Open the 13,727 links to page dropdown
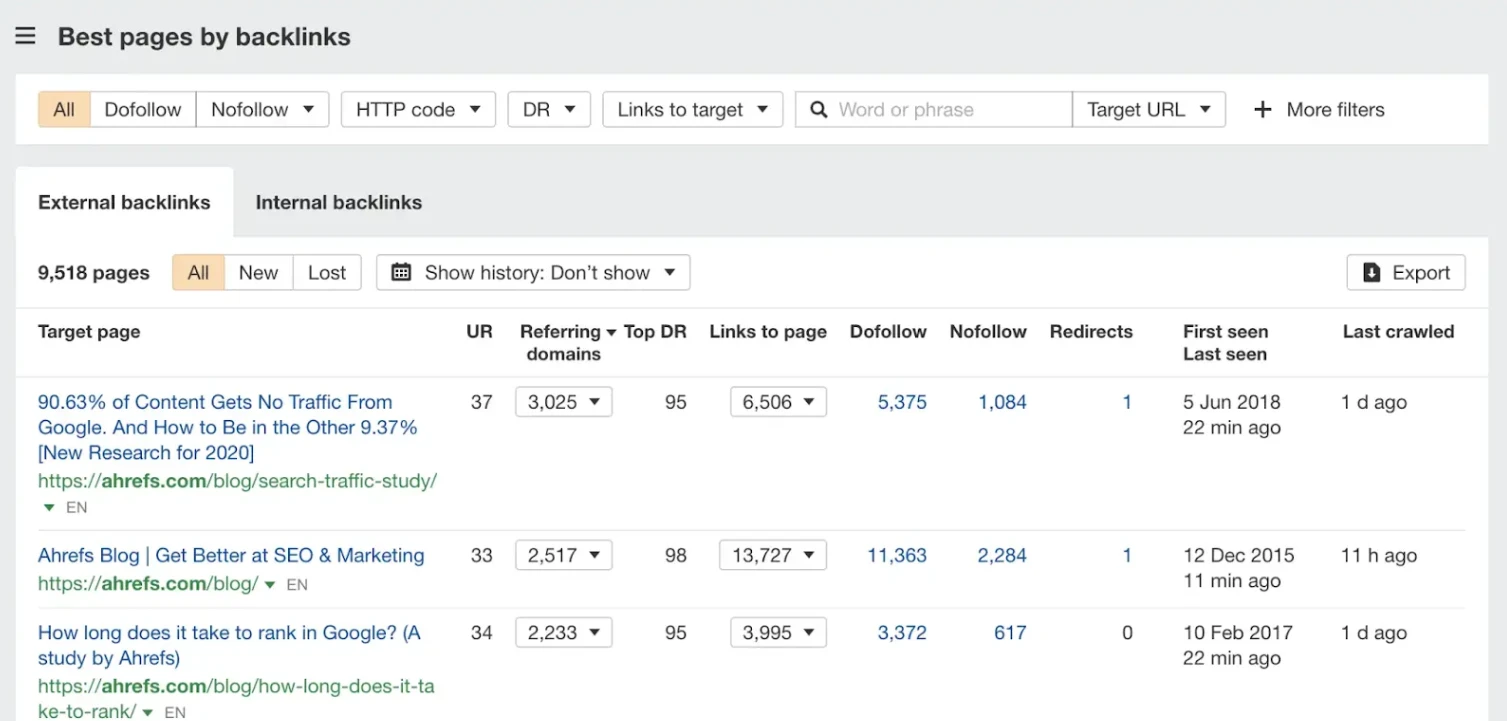The height and width of the screenshot is (721, 1507). [x=773, y=555]
